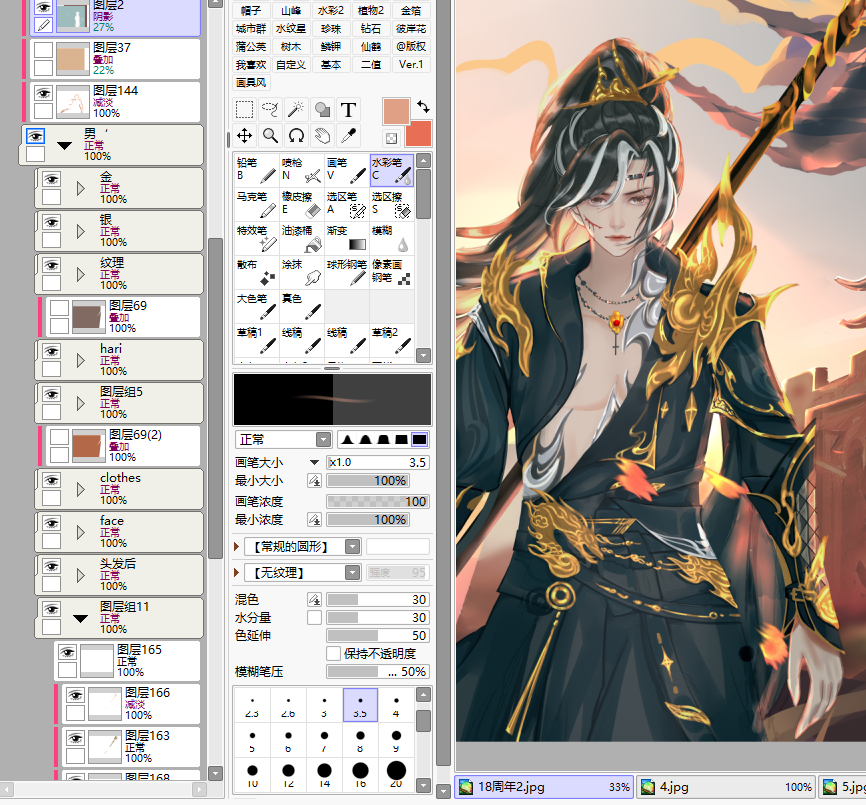Expand the 银 layer group
Screen dimensions: 866x805
[x=81, y=231]
